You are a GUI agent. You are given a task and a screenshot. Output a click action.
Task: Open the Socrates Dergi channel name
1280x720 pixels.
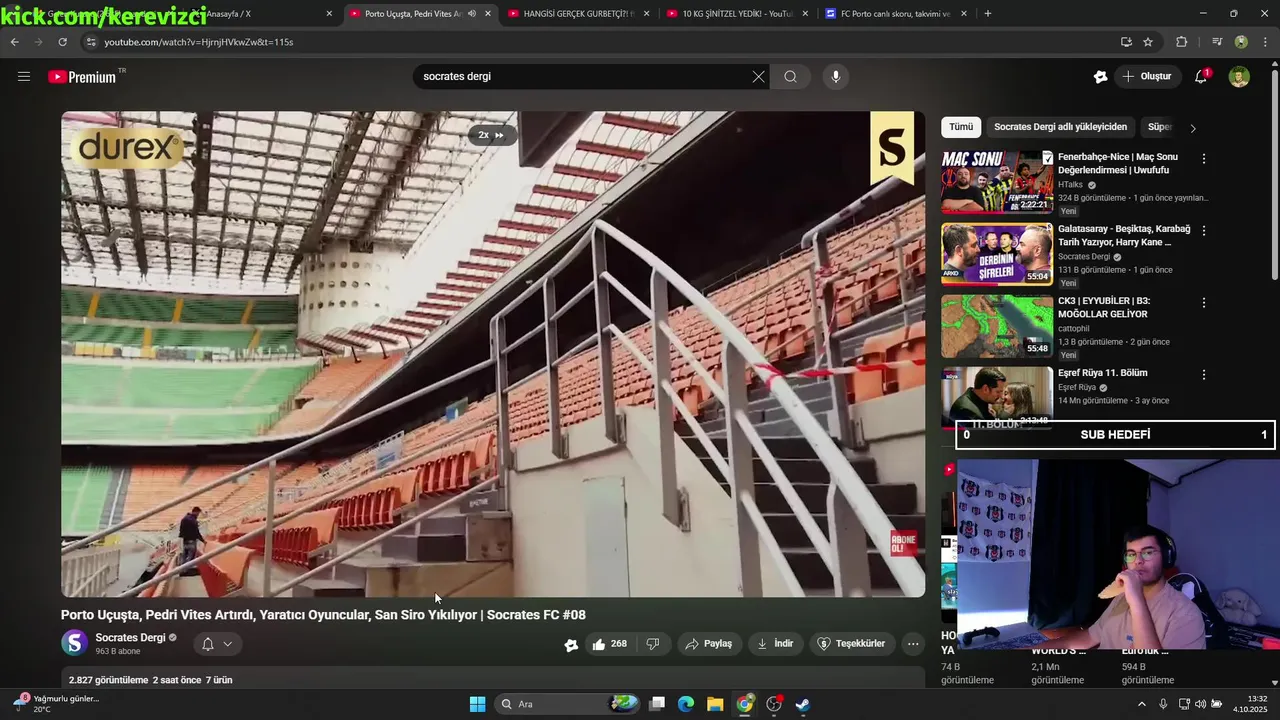pyautogui.click(x=130, y=637)
